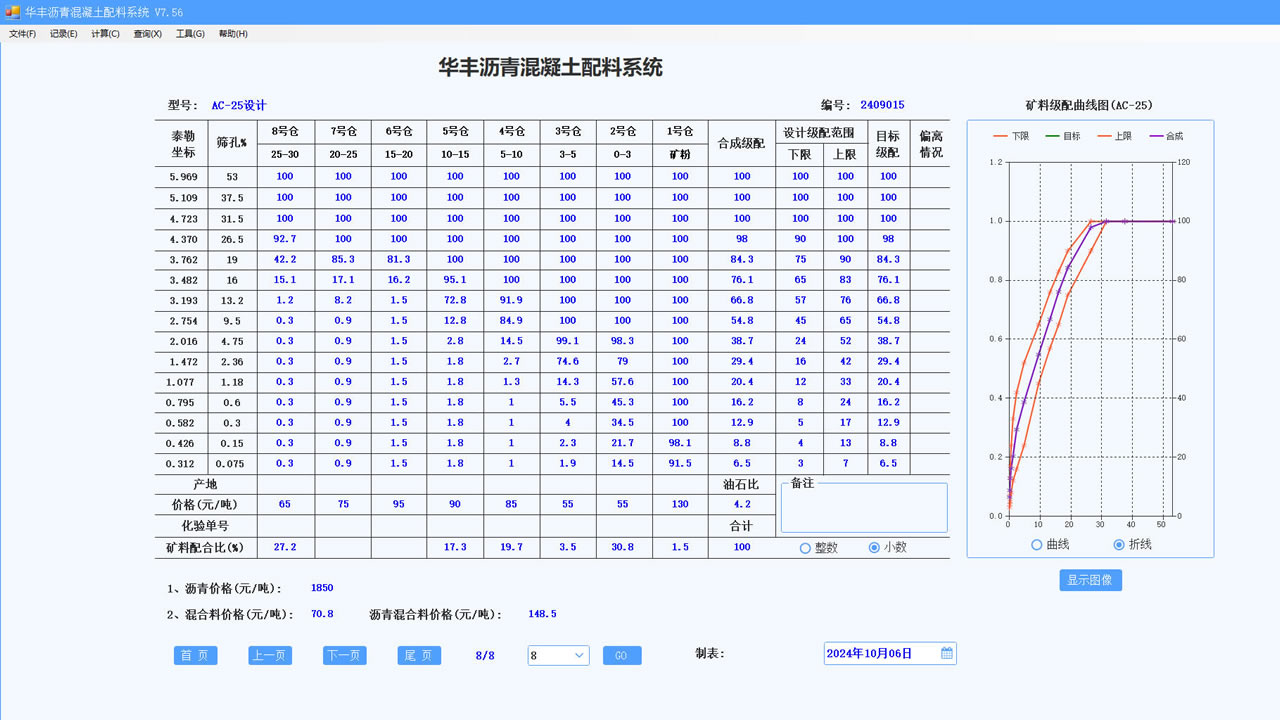Click inside the 备注 remarks box
This screenshot has width=1280, height=720.
coord(863,507)
